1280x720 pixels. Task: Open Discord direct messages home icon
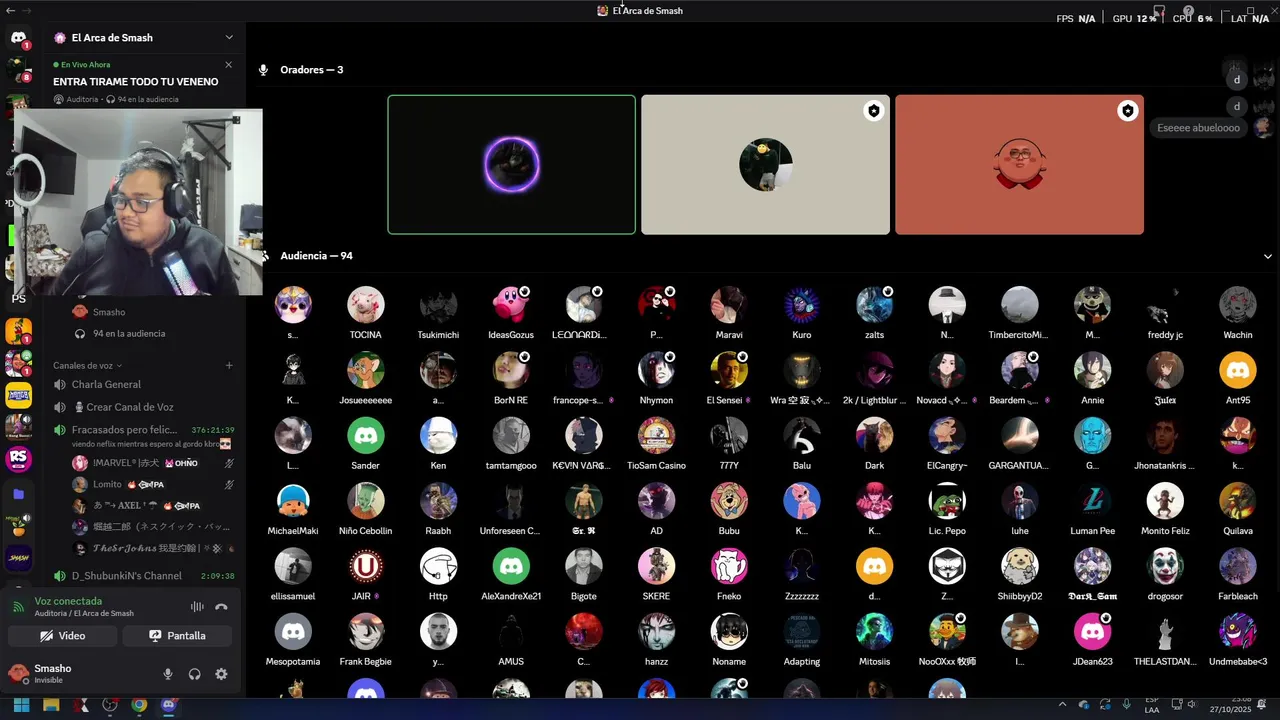point(18,38)
